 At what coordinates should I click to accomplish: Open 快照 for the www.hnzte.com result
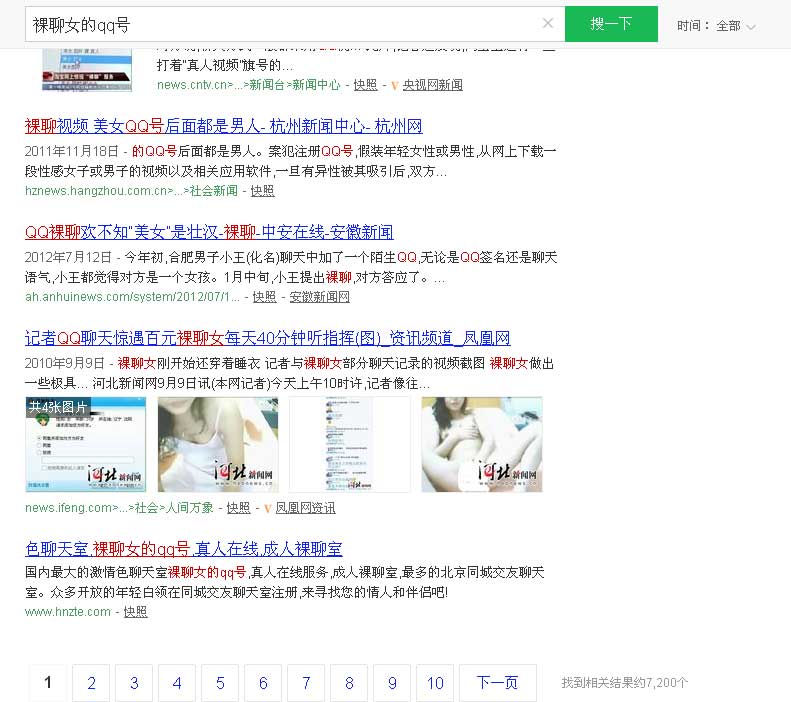click(135, 612)
